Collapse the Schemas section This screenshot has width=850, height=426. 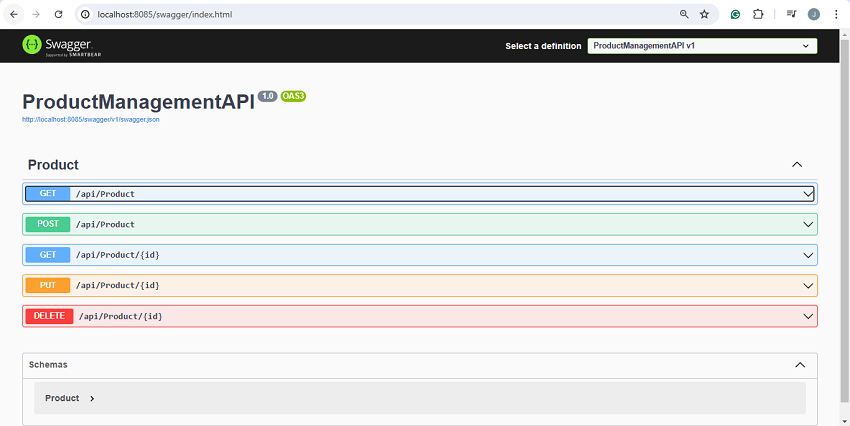coord(800,365)
